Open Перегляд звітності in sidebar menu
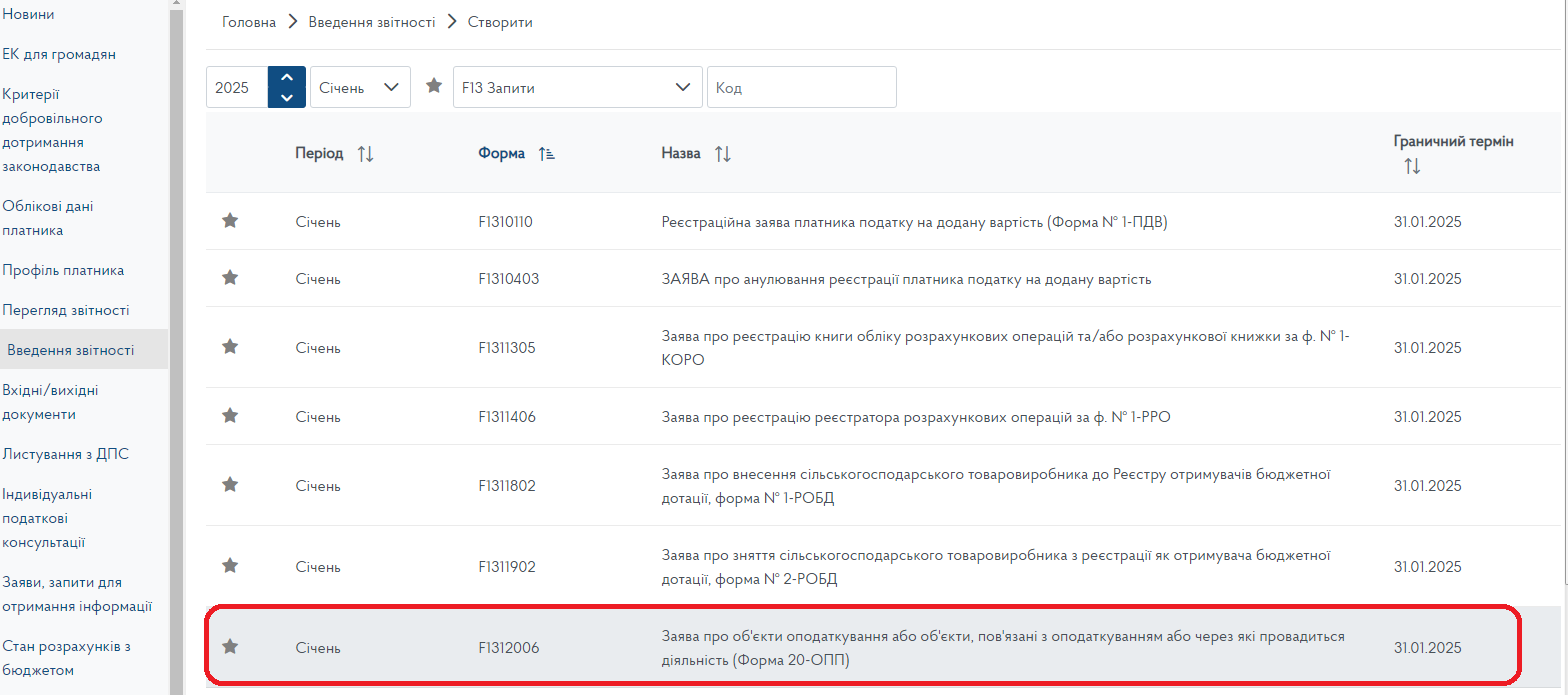 (66, 310)
